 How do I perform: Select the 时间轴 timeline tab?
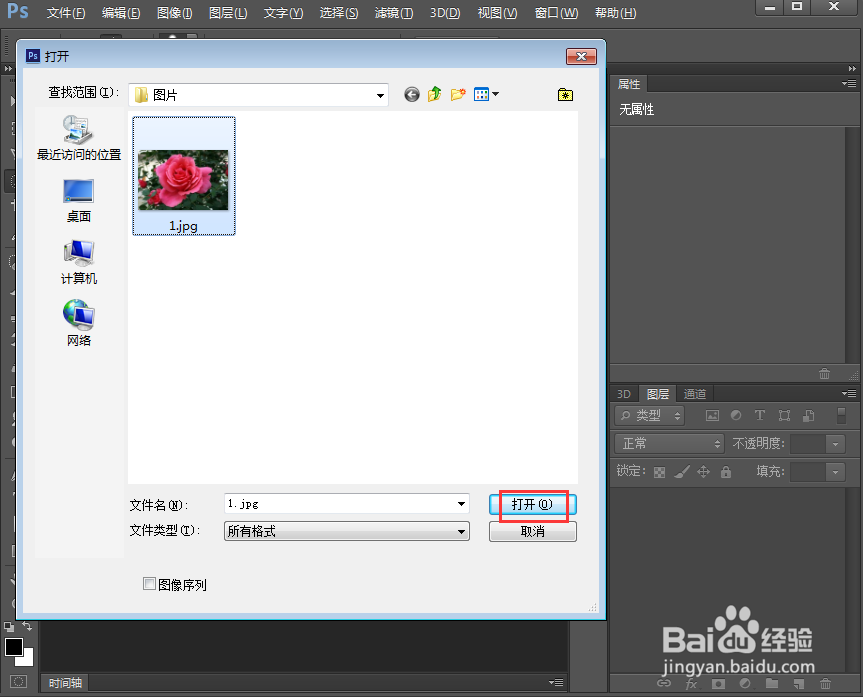coord(65,683)
